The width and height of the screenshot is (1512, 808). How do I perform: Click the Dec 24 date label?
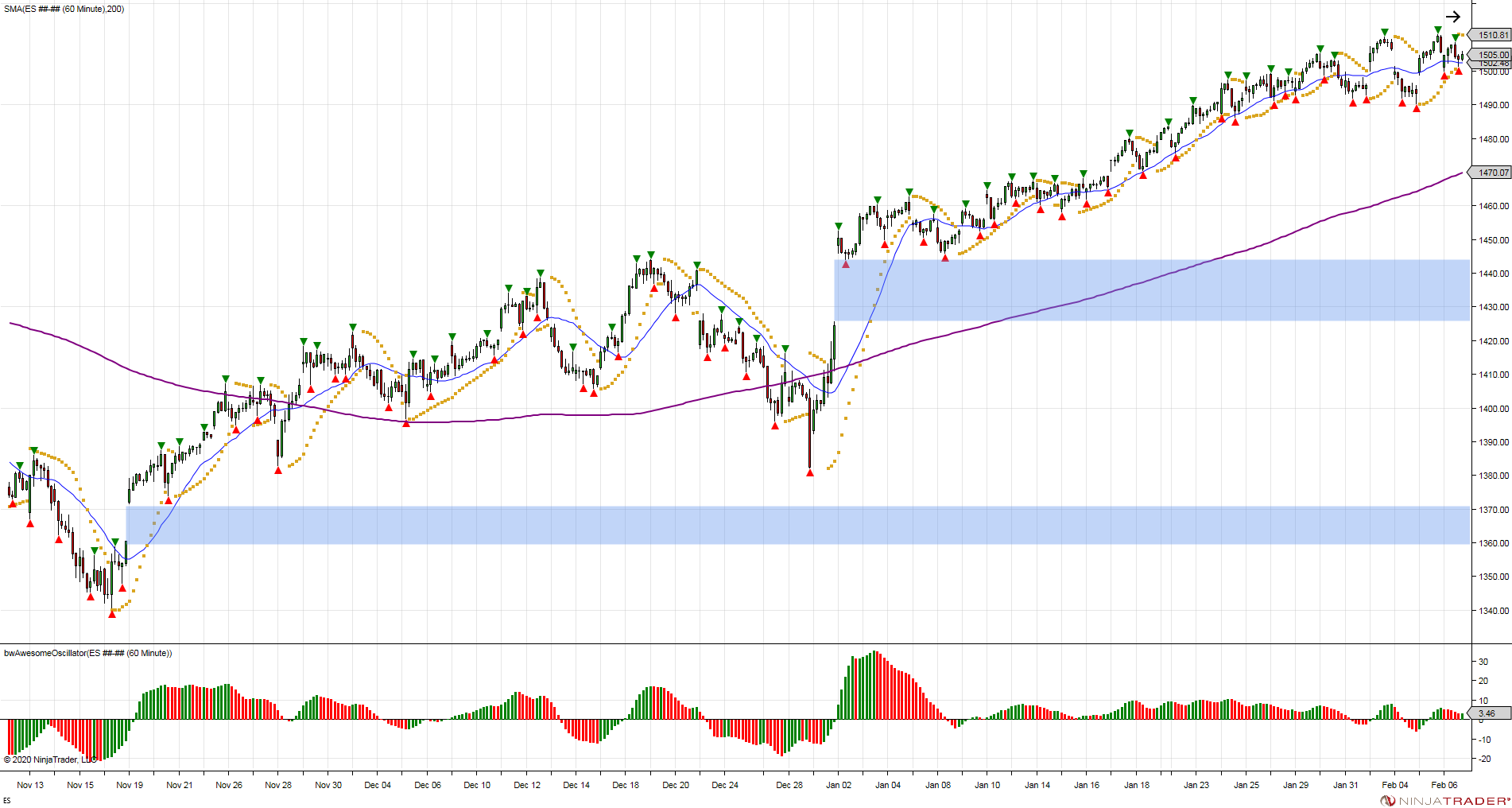click(725, 785)
